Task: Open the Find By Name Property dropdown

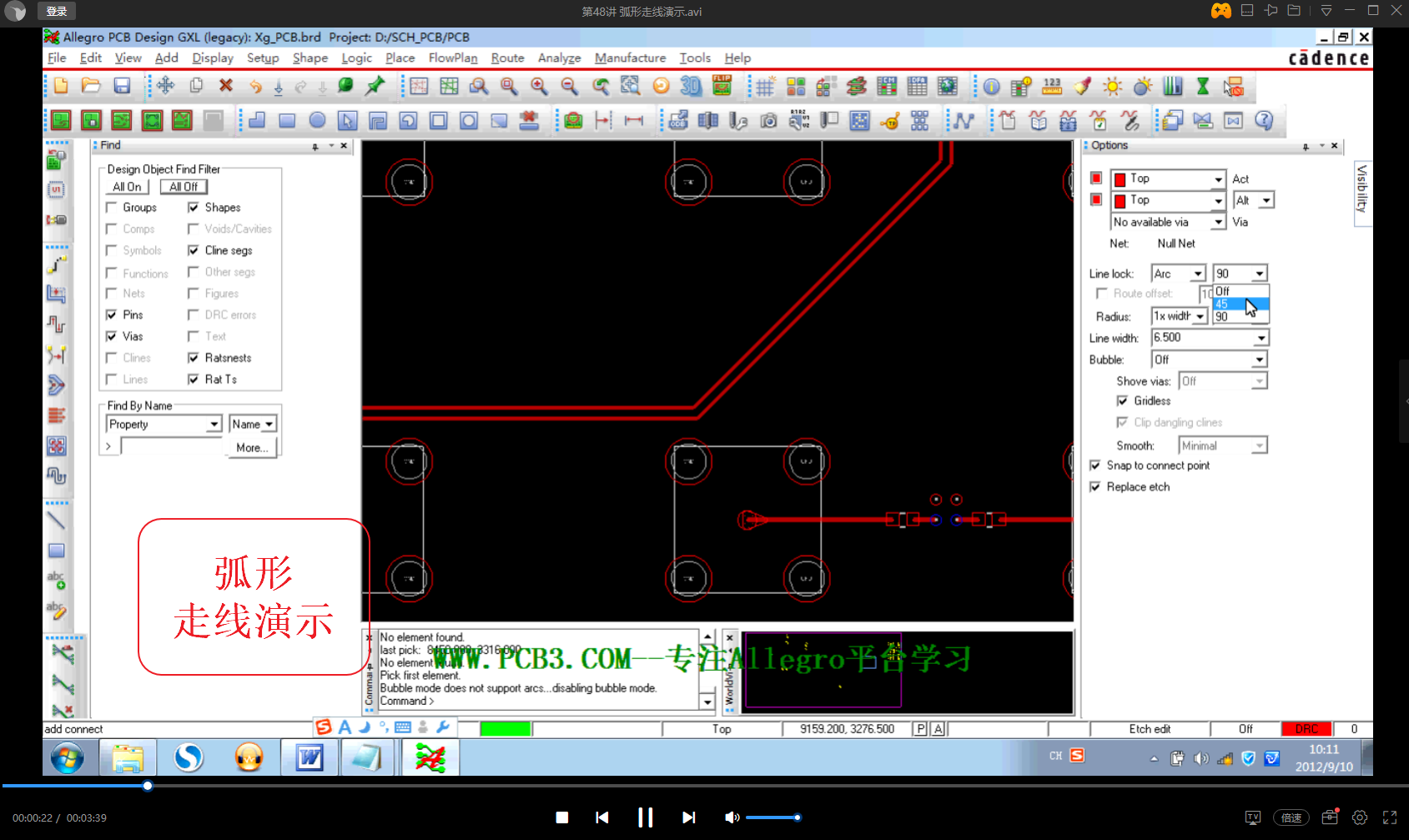Action: tap(214, 424)
